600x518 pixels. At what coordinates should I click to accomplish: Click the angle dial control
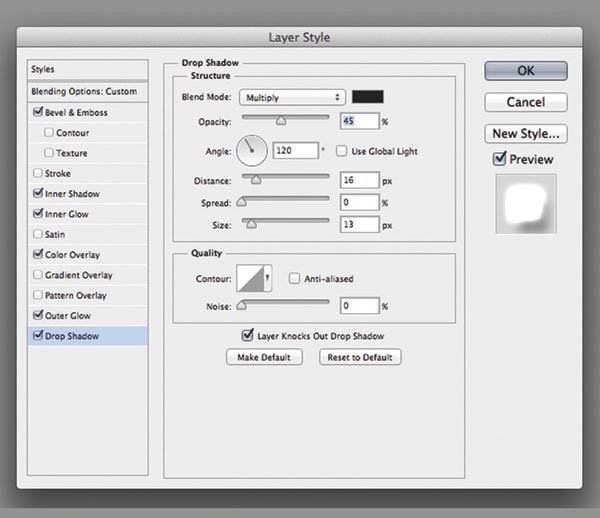click(252, 151)
